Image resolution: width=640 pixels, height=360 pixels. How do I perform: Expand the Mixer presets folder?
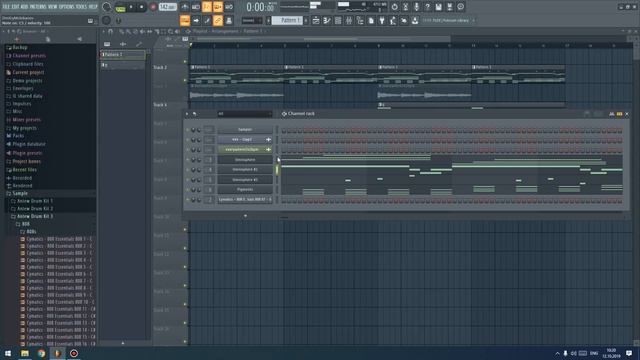[26, 120]
